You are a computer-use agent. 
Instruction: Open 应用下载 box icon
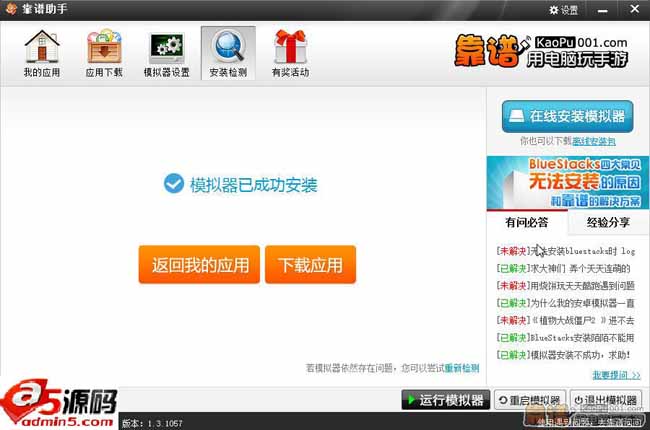[104, 53]
